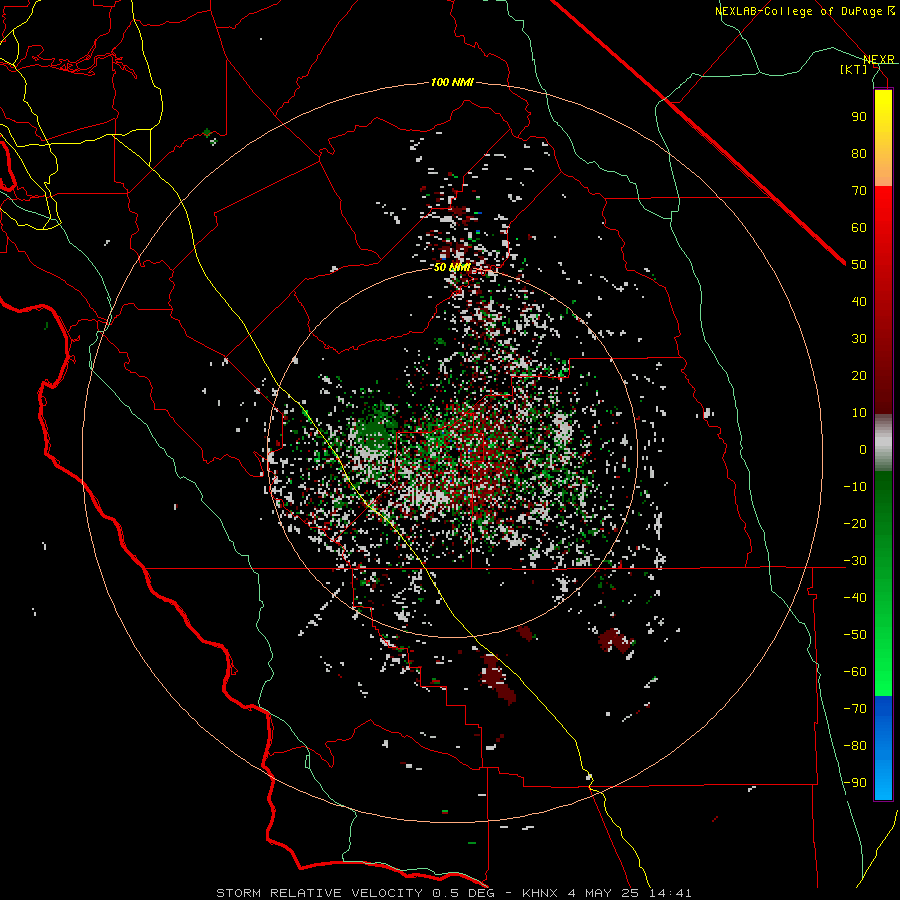Viewport: 900px width, 900px height.
Task: Click the 90 value on the velocity scale
Action: pos(859,117)
